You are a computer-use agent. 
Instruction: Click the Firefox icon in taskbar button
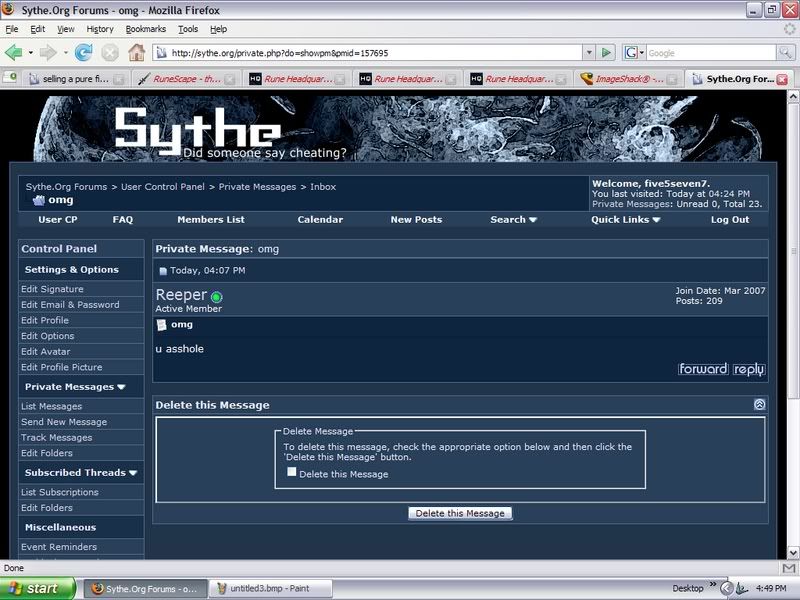point(97,588)
